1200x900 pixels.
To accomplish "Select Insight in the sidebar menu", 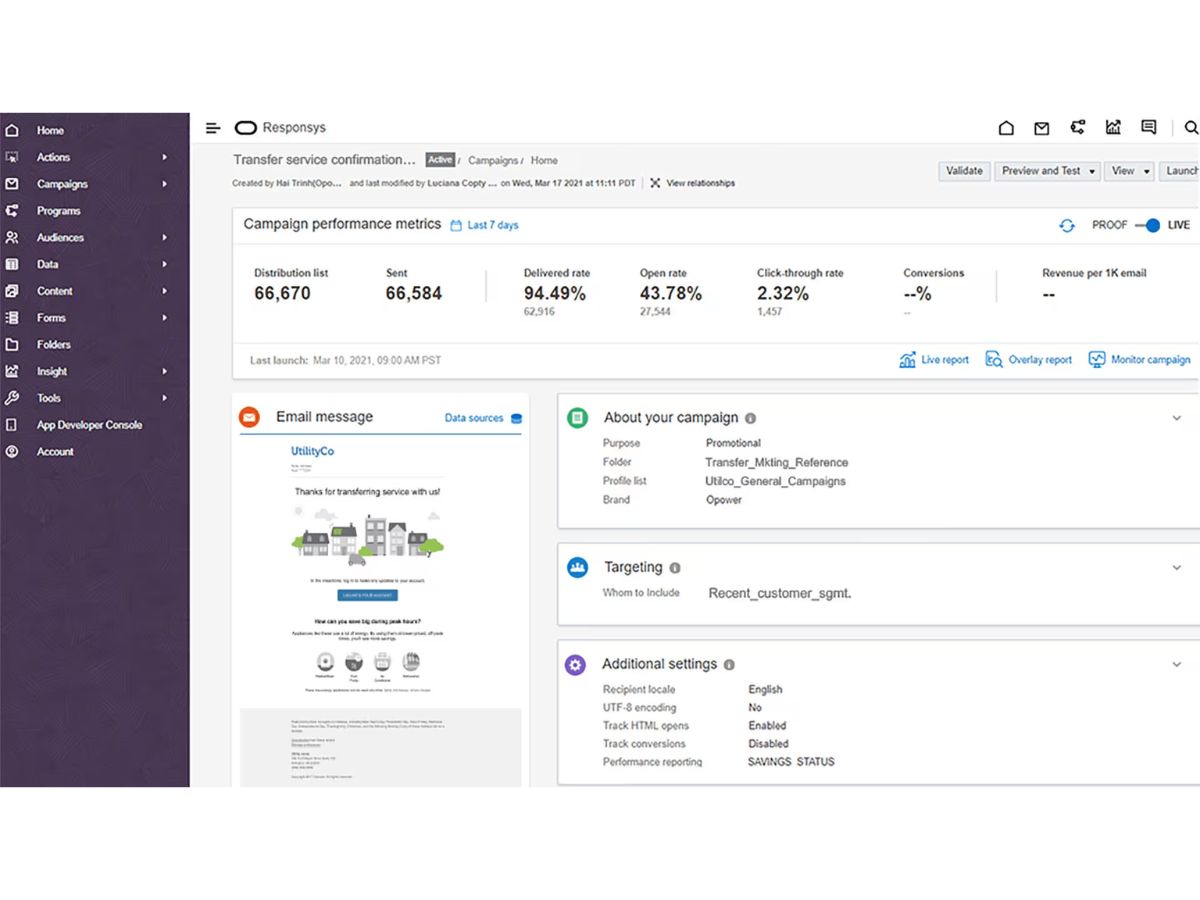I will [x=52, y=371].
